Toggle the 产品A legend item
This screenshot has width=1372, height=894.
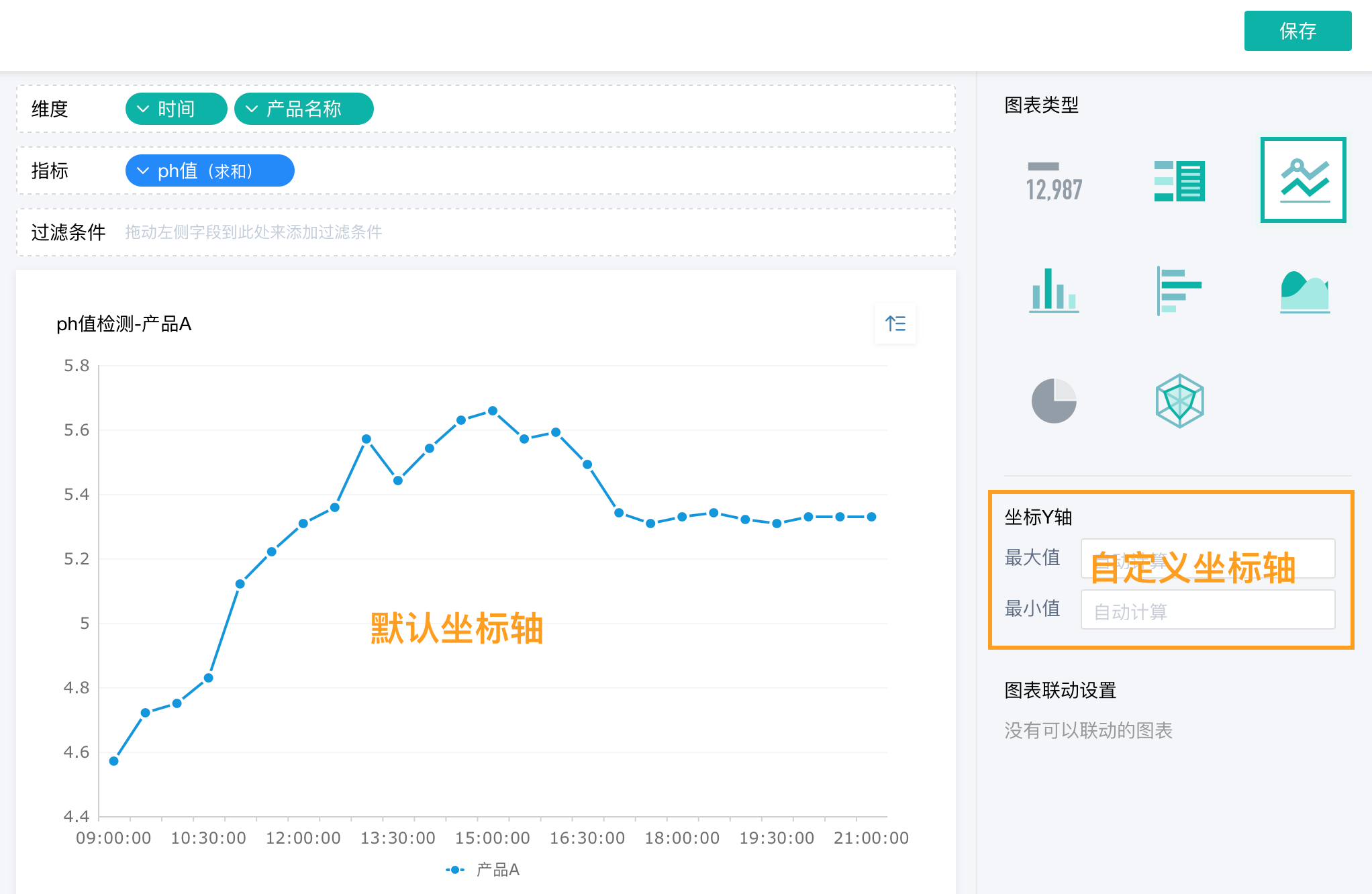pyautogui.click(x=483, y=870)
